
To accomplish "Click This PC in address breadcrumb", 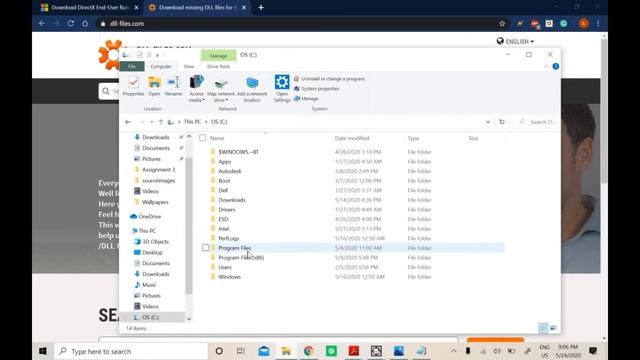I will pyautogui.click(x=192, y=122).
